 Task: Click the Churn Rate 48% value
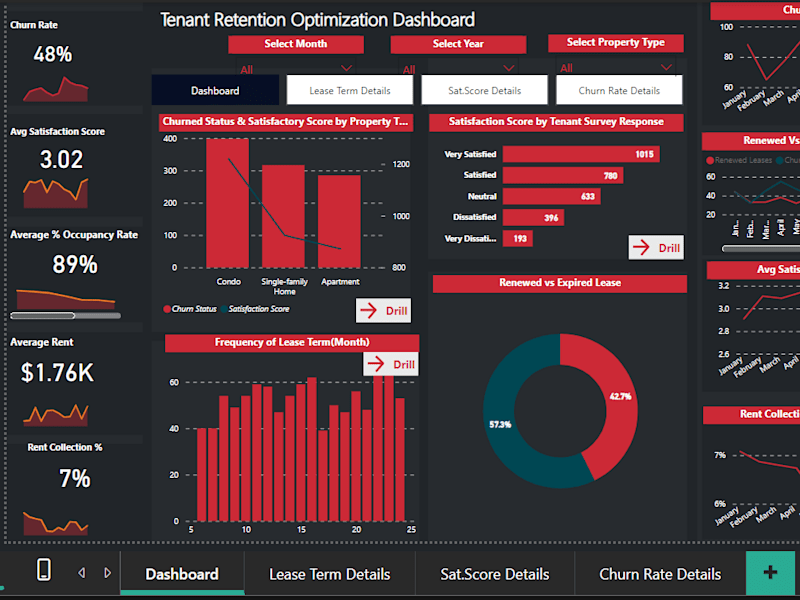coord(53,54)
